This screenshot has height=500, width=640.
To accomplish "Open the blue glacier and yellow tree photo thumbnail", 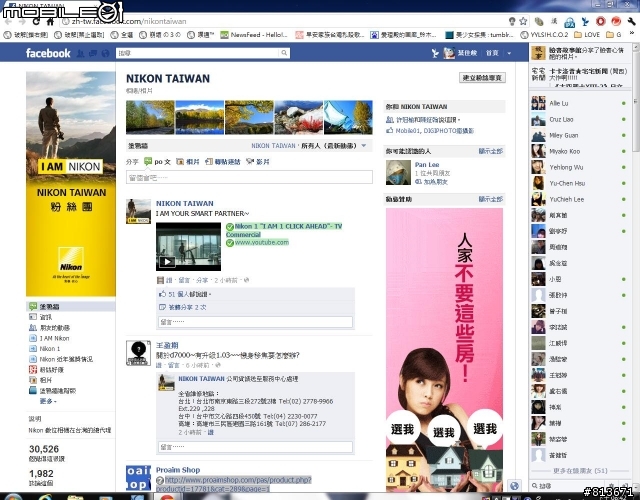I will pyautogui.click(x=348, y=117).
